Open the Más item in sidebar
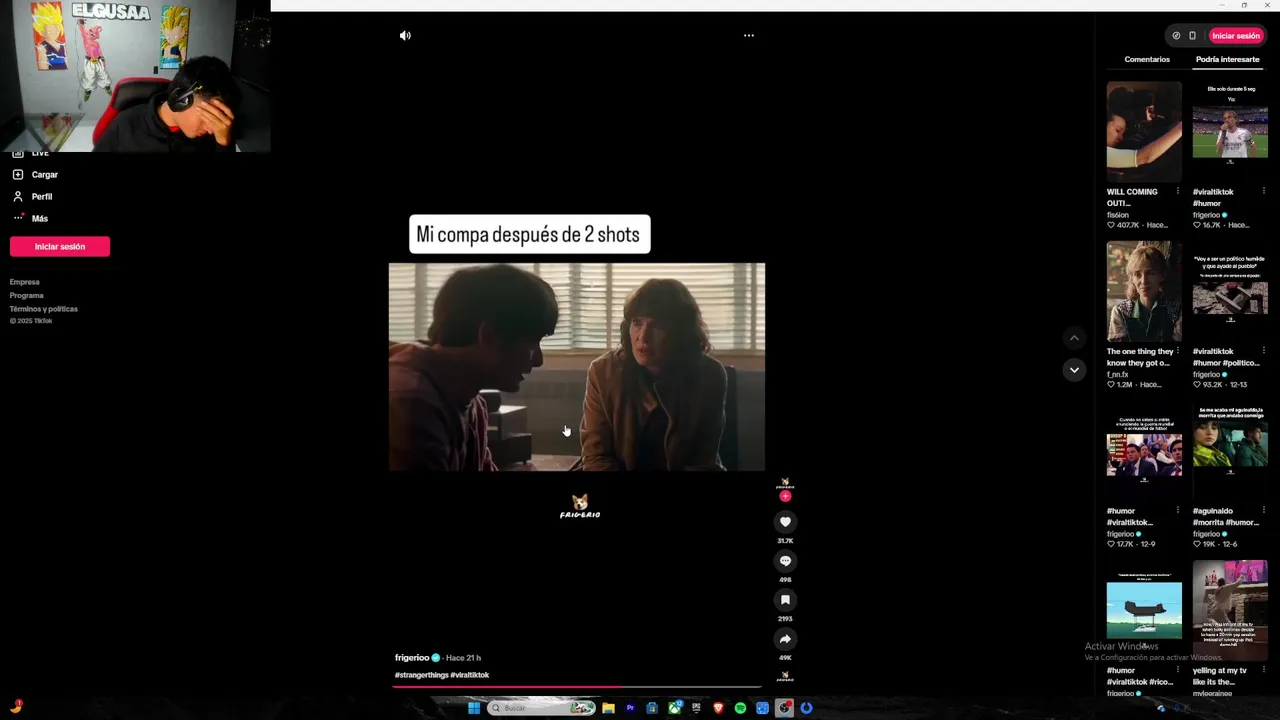Image resolution: width=1280 pixels, height=720 pixels. (30, 218)
